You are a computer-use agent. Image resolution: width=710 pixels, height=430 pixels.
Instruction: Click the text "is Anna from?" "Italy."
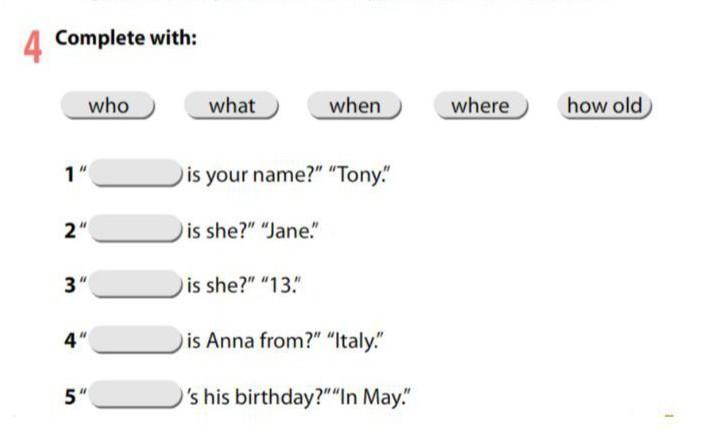286,341
